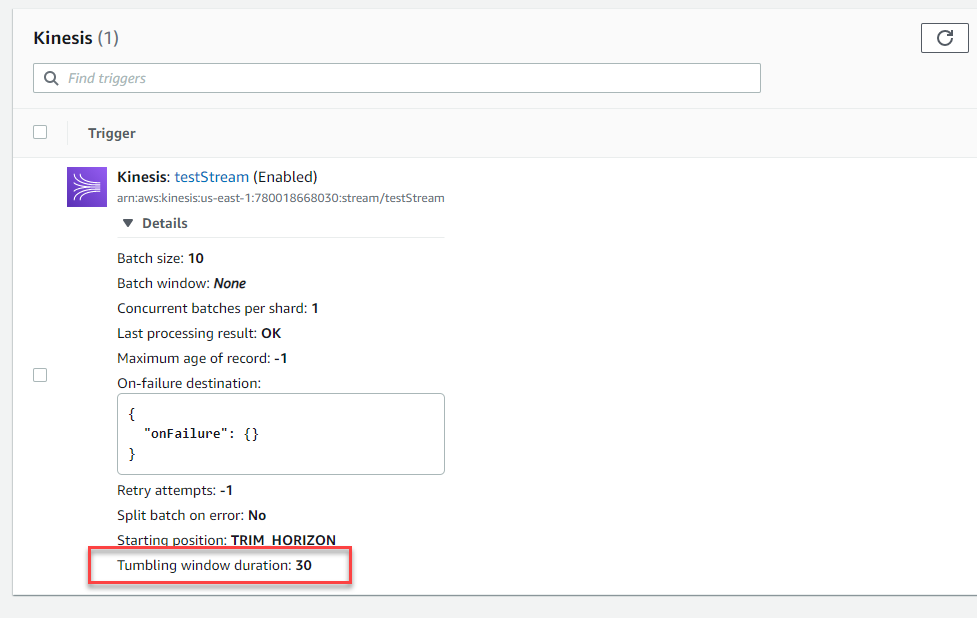Click the Trigger column header
This screenshot has width=977, height=618.
[112, 133]
